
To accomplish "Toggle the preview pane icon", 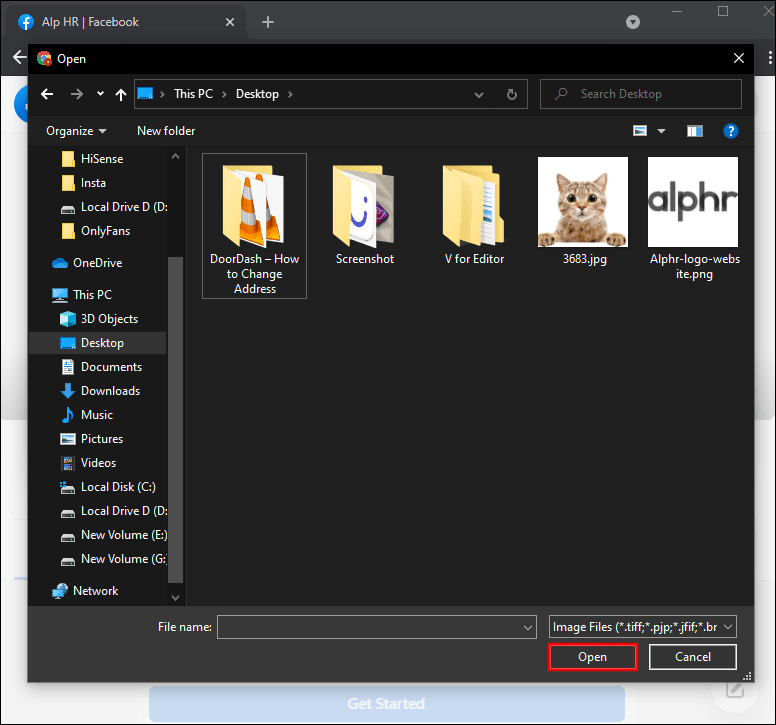I will tap(695, 131).
